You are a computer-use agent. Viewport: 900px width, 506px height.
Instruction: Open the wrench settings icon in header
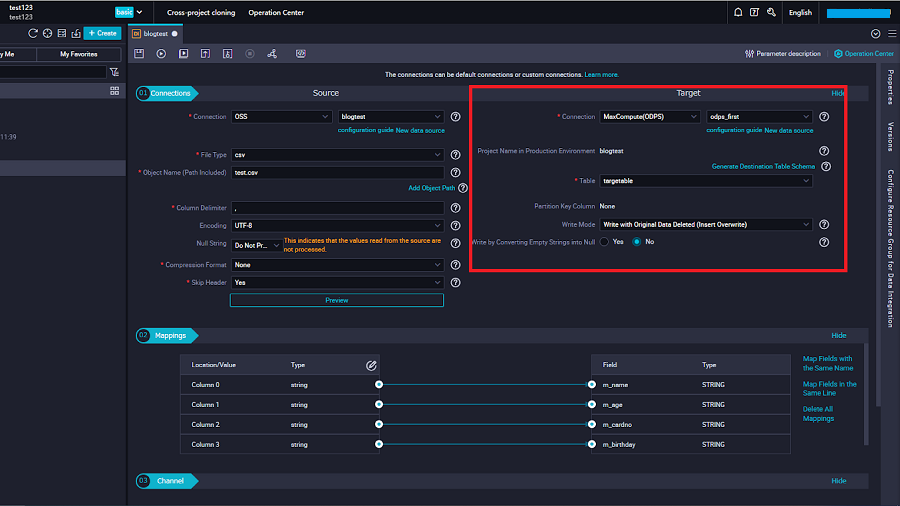tap(770, 13)
